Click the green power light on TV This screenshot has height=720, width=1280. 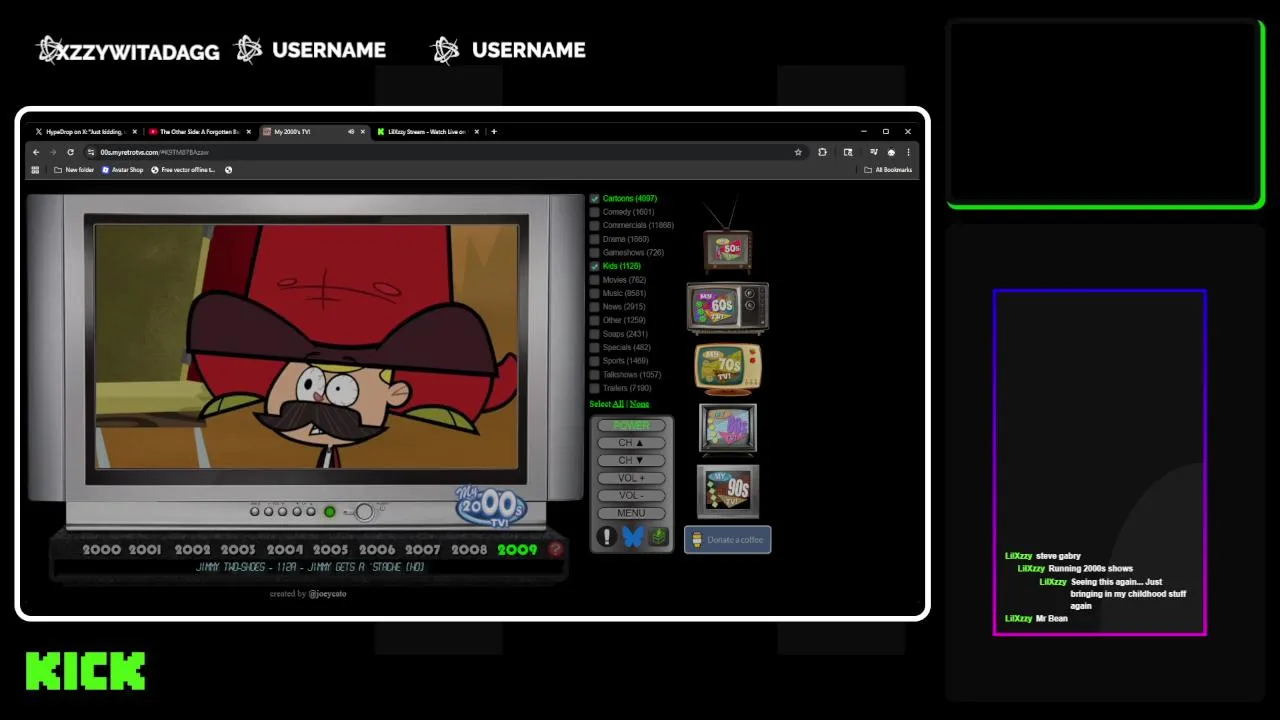click(x=329, y=512)
